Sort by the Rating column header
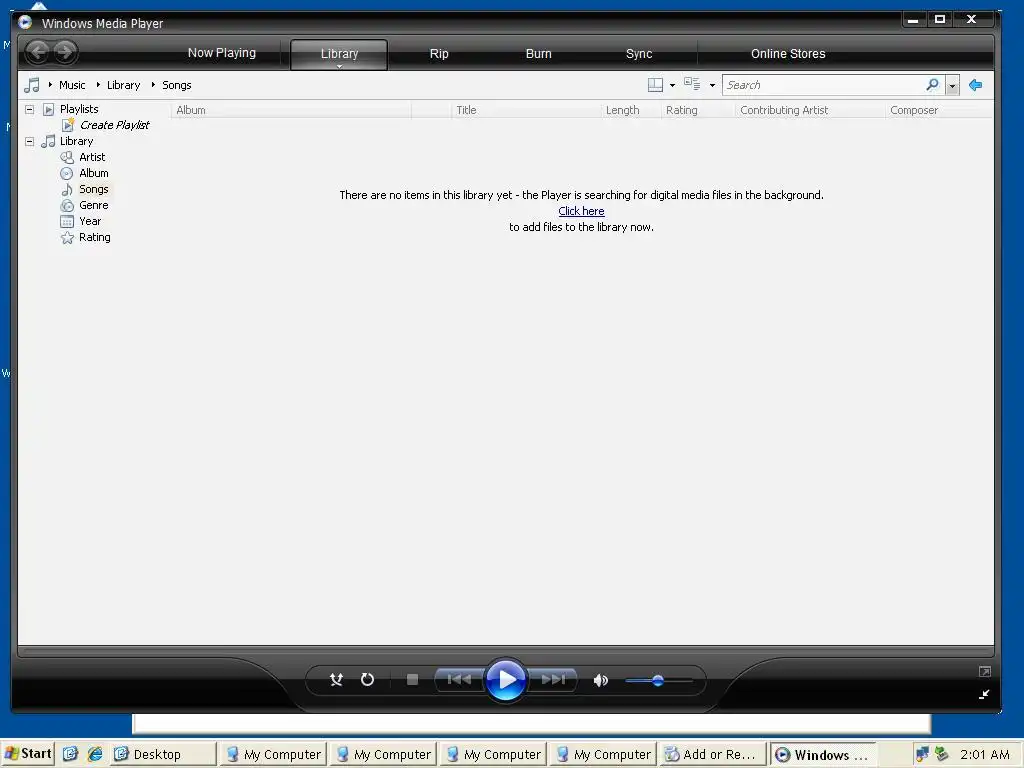The height and width of the screenshot is (768, 1024). 697,110
